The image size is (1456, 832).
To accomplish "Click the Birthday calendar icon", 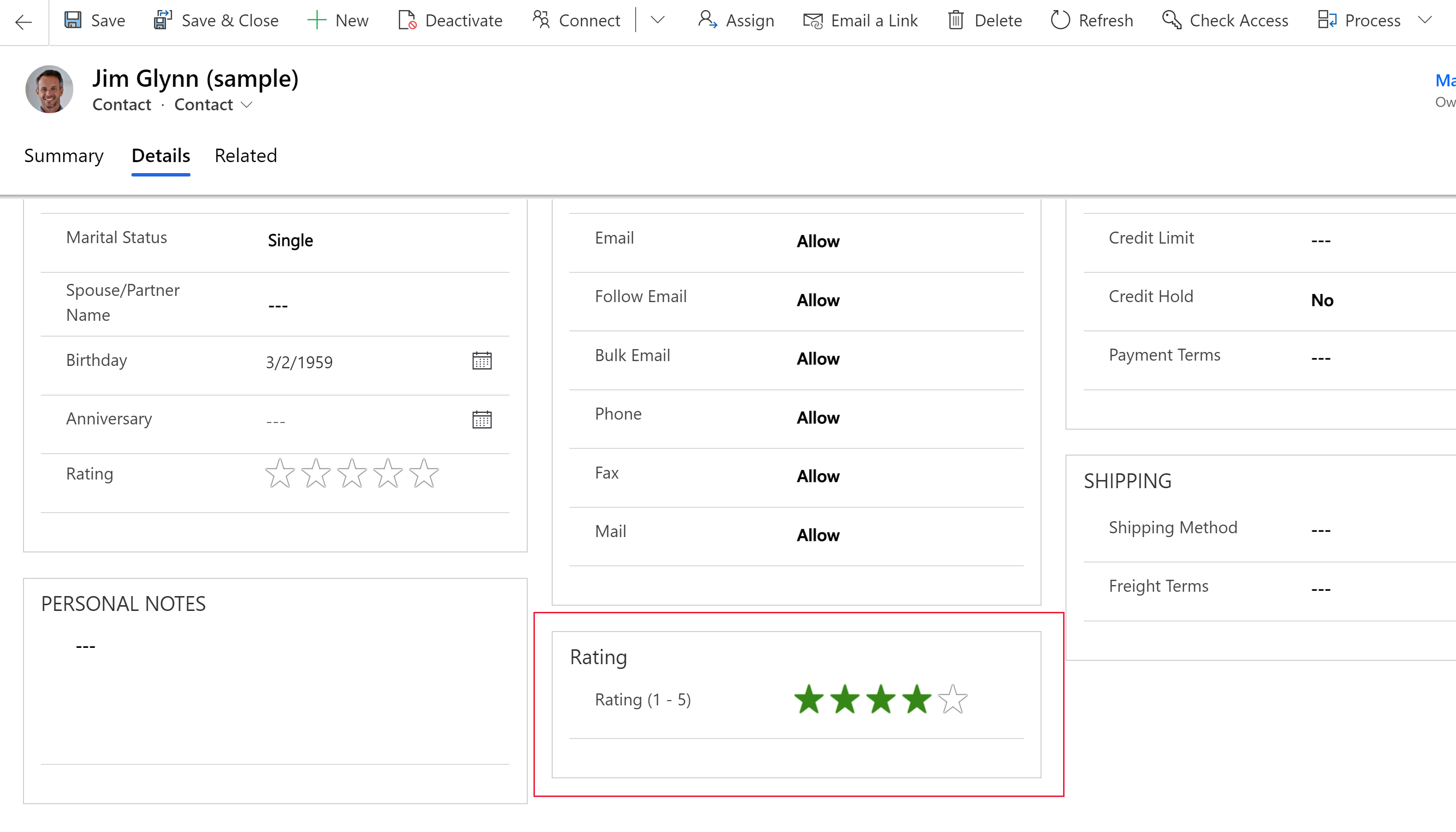I will tap(482, 361).
